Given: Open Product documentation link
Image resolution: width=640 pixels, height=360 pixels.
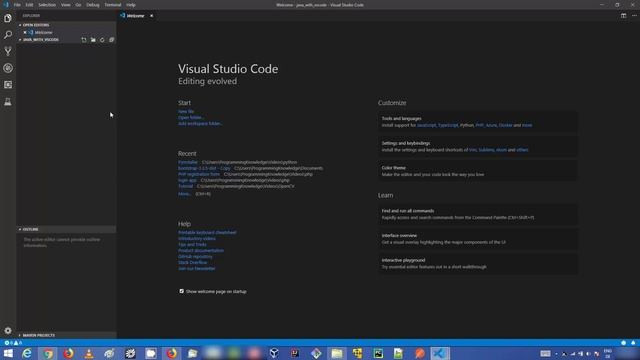Looking at the screenshot, I should [201, 251].
